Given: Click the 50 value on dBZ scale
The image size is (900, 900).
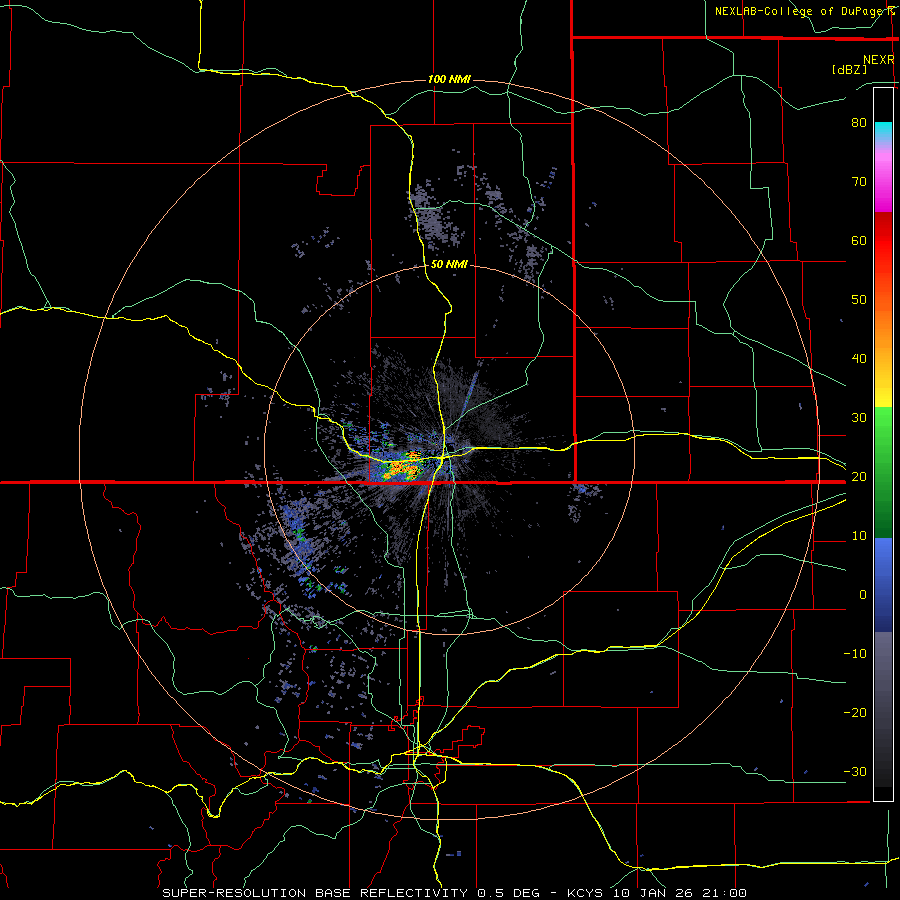Looking at the screenshot, I should click(x=859, y=300).
